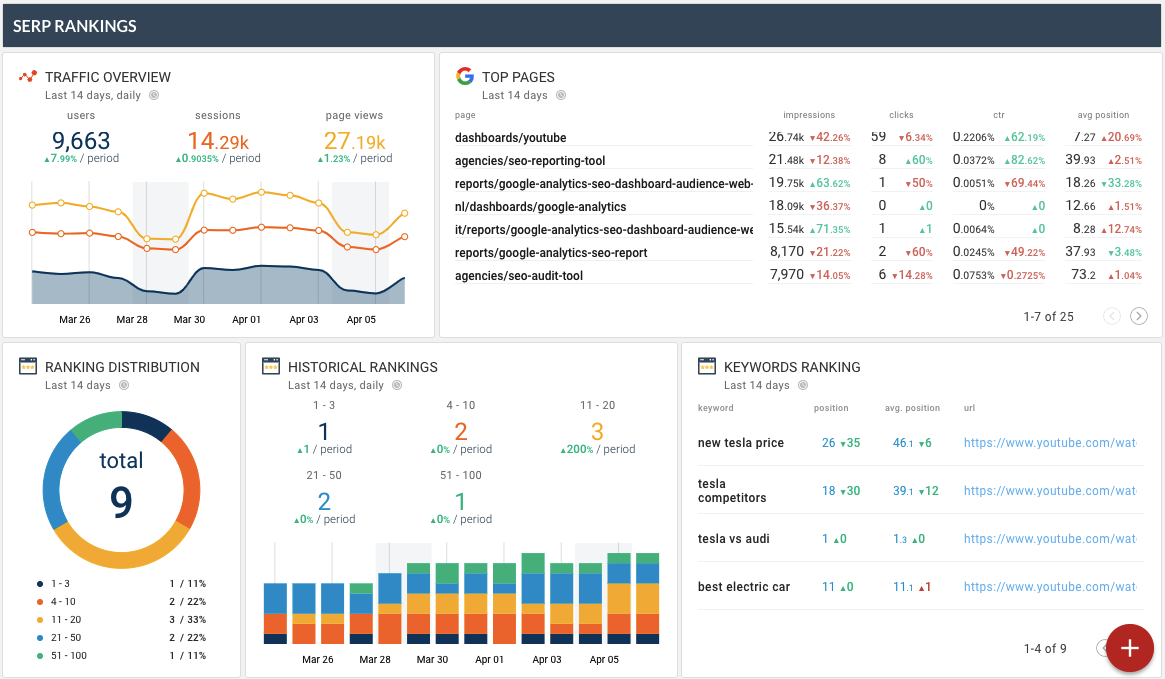1165x679 pixels.
Task: Click the Ranking Distribution widget icon
Action: coord(27,366)
